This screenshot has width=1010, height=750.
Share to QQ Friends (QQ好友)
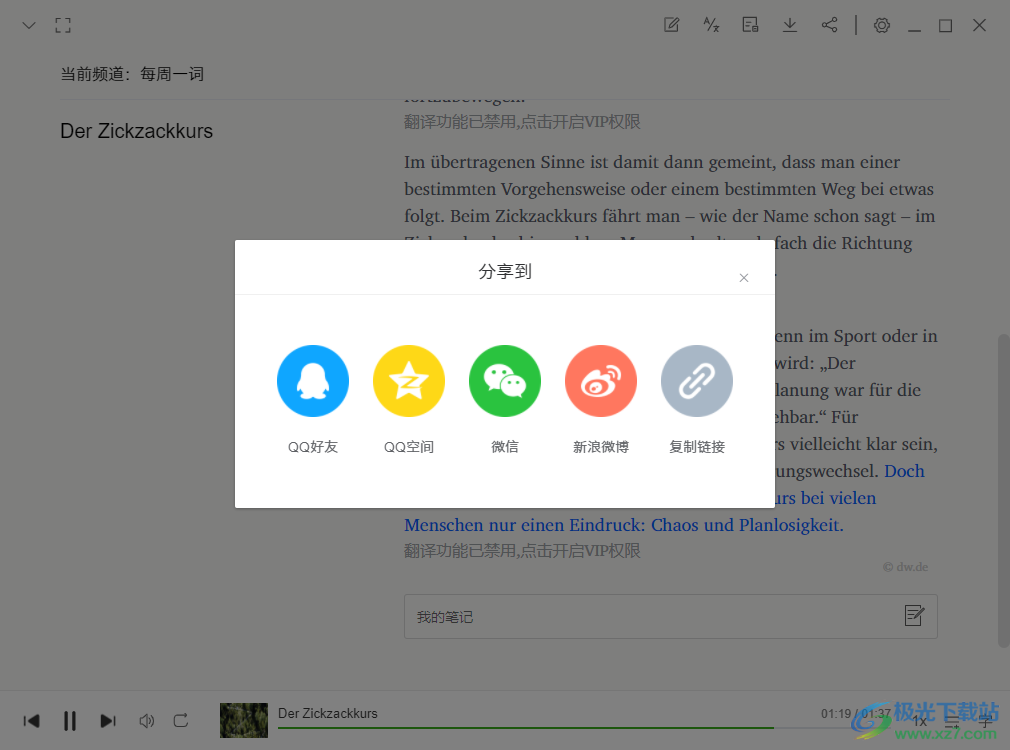pyautogui.click(x=313, y=381)
